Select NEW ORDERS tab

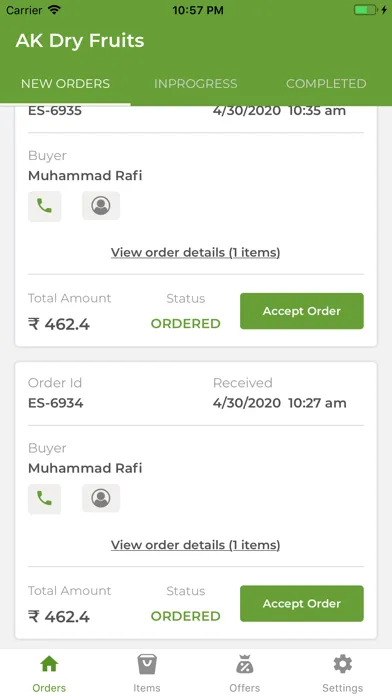[66, 84]
